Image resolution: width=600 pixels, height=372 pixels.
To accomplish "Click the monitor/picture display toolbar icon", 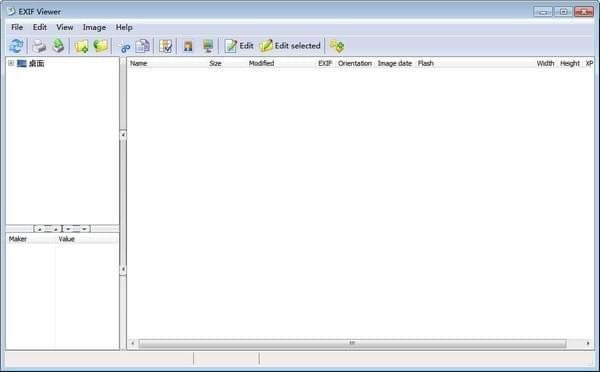I will tap(208, 46).
